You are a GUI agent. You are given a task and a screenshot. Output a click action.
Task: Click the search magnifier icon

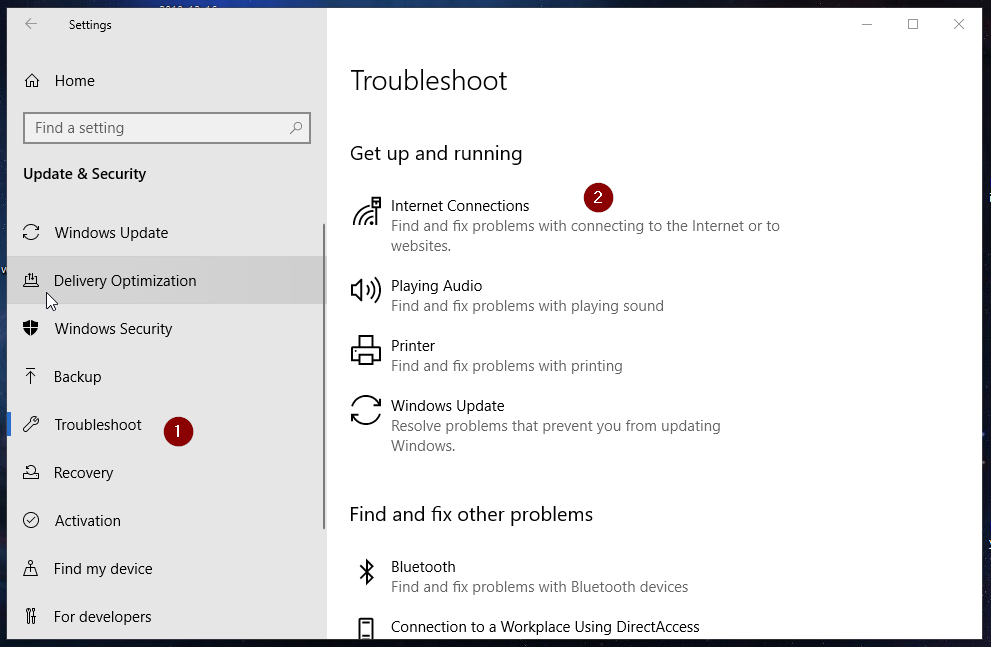296,128
